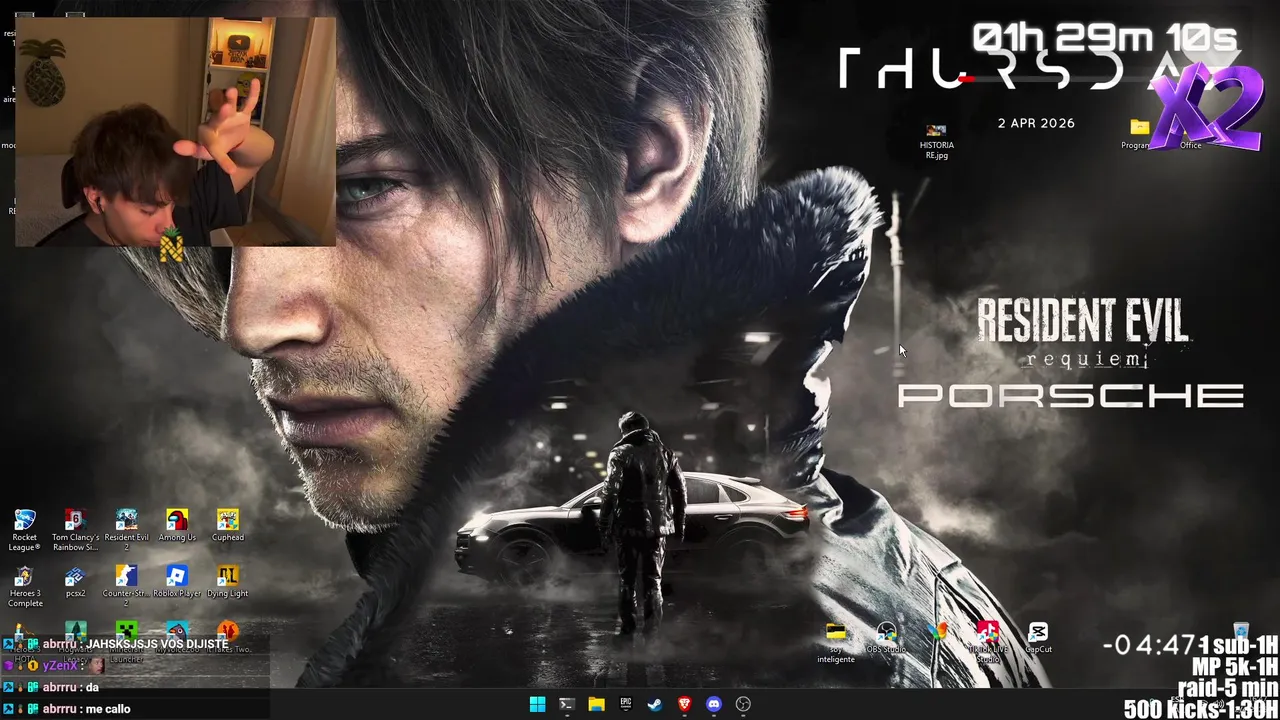Select the Heroes 3 Complete shortcut
The height and width of the screenshot is (720, 1280).
click(25, 586)
